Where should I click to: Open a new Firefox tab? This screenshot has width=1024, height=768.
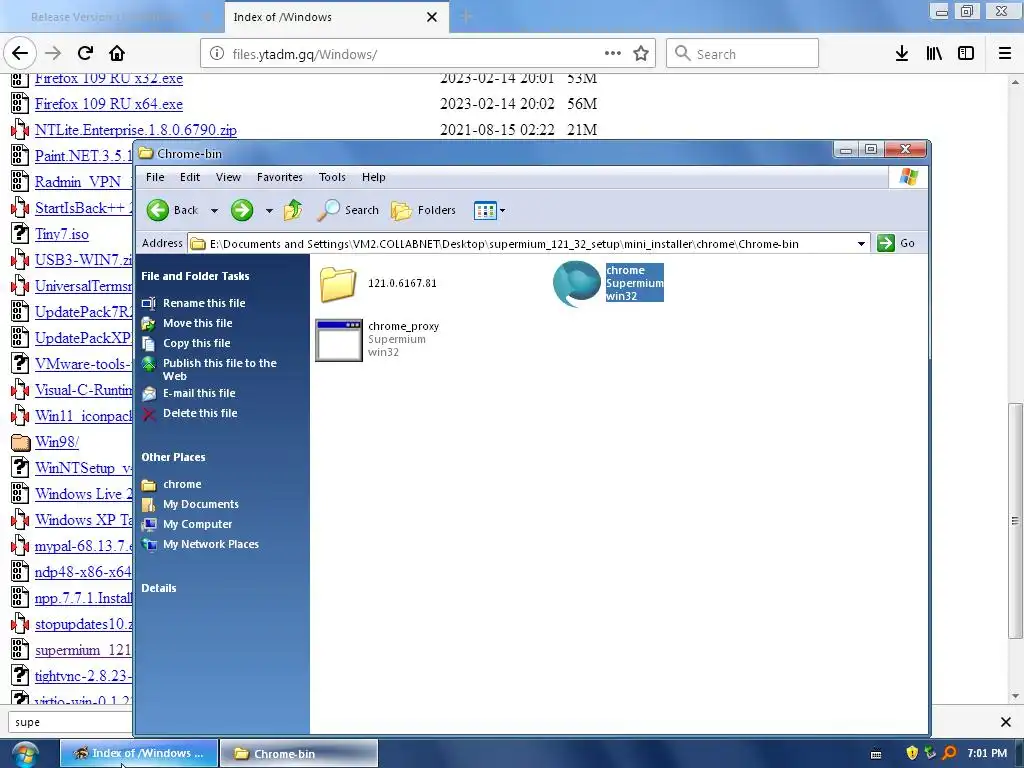click(466, 16)
